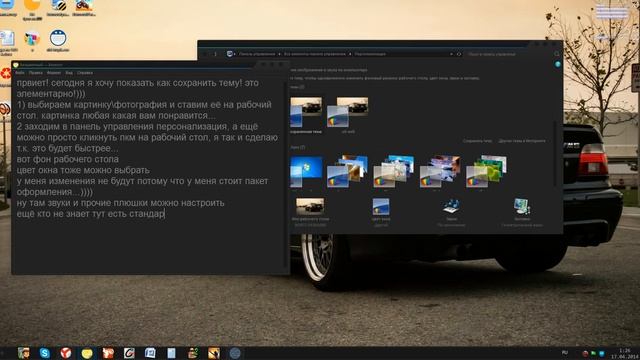Select the second theme under My themes

(x=348, y=115)
